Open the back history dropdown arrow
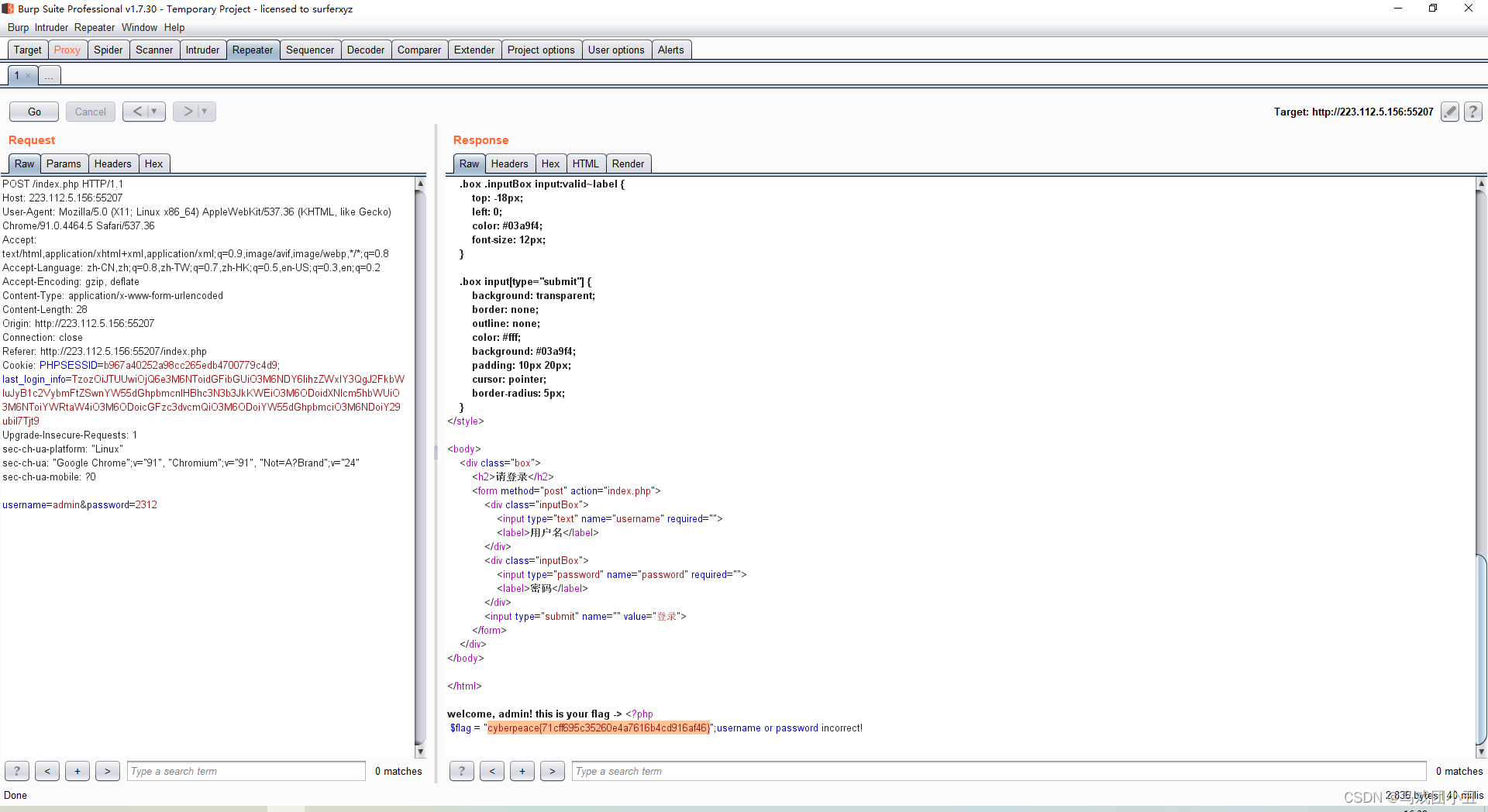 tap(154, 112)
